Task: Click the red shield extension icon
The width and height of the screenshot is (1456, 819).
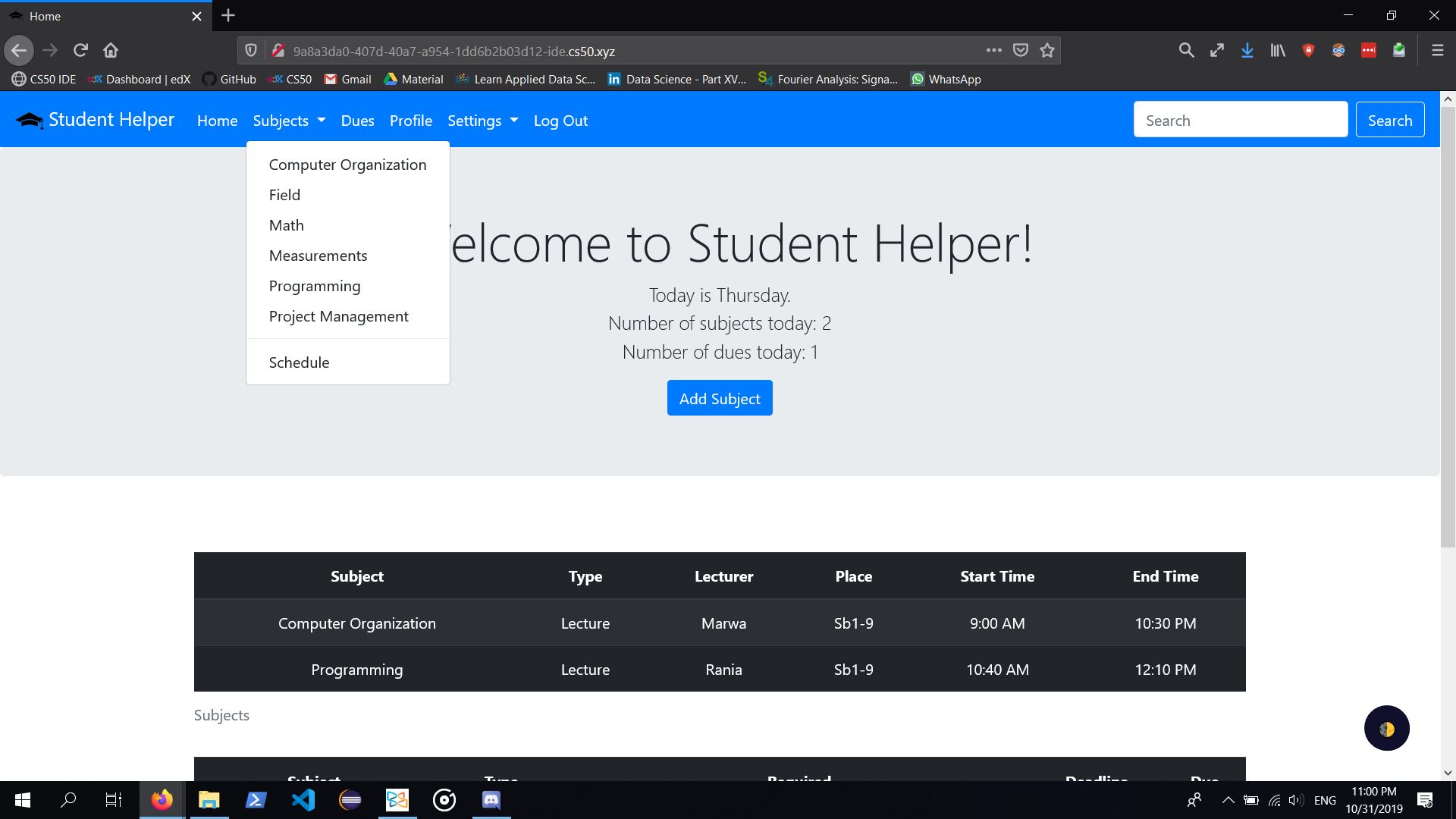Action: coord(1308,51)
